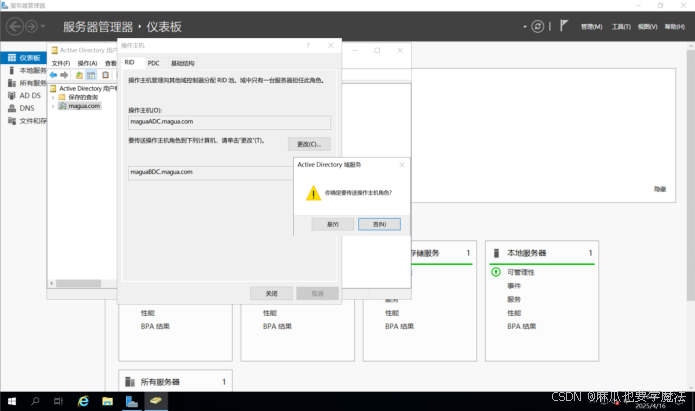
Task: Click the blue back arrow in AD Users toolbar
Action: 54,75
